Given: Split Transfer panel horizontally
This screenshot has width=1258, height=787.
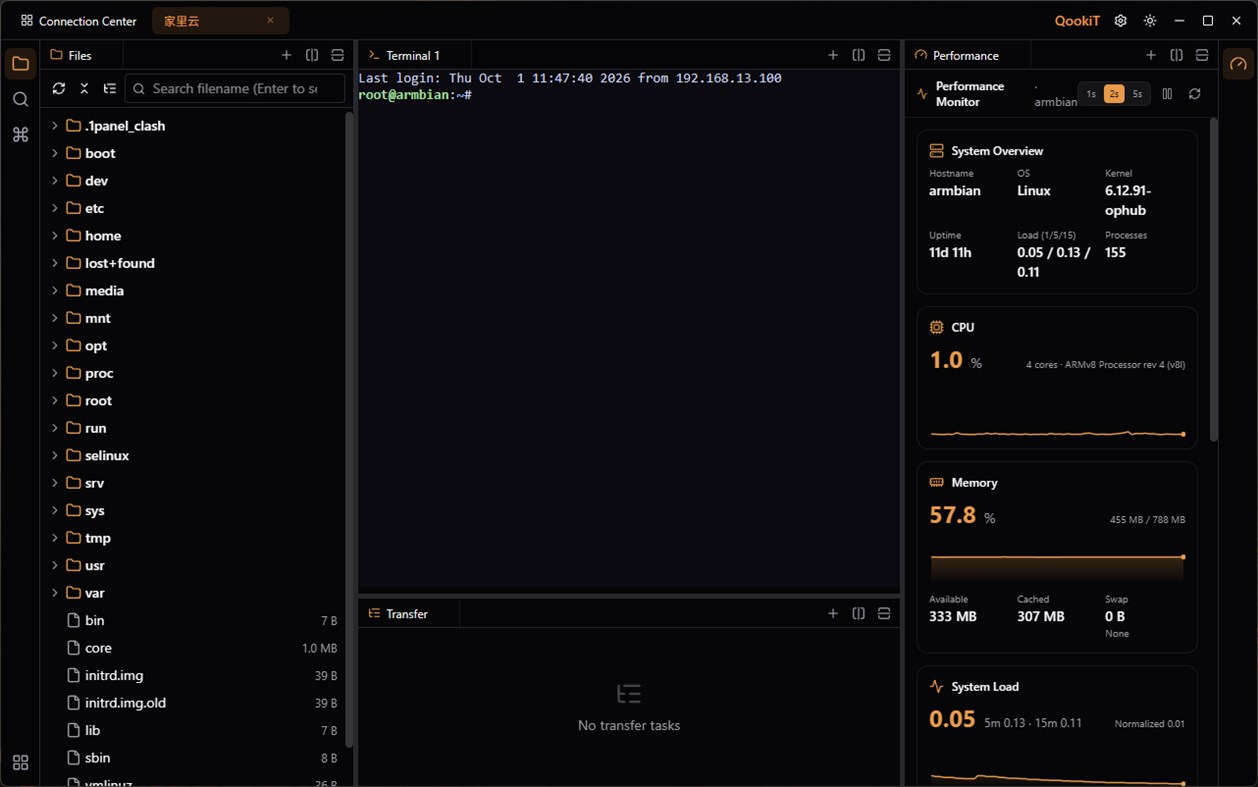Looking at the screenshot, I should coord(884,613).
